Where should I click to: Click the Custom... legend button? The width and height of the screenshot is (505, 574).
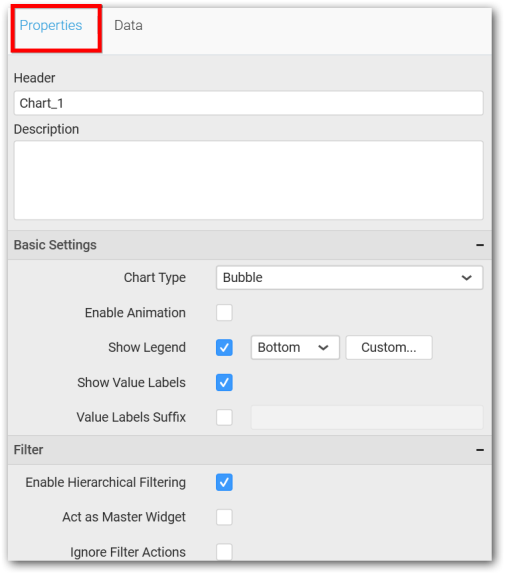[x=389, y=347]
